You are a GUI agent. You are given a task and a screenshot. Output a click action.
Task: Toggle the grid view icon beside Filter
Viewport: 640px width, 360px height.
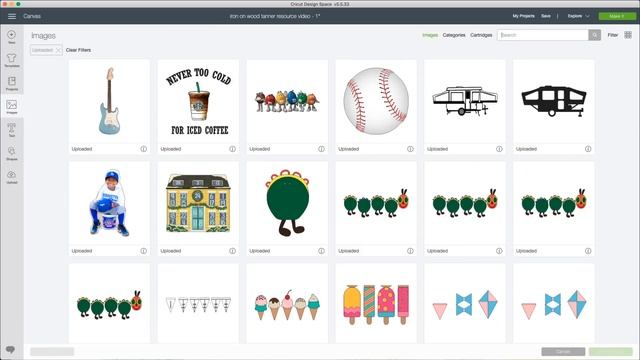point(628,35)
